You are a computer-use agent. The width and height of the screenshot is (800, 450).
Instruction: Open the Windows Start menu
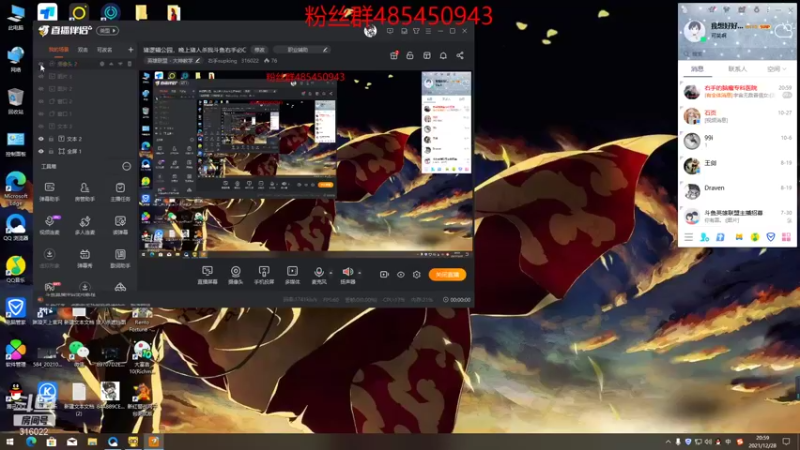pyautogui.click(x=10, y=442)
